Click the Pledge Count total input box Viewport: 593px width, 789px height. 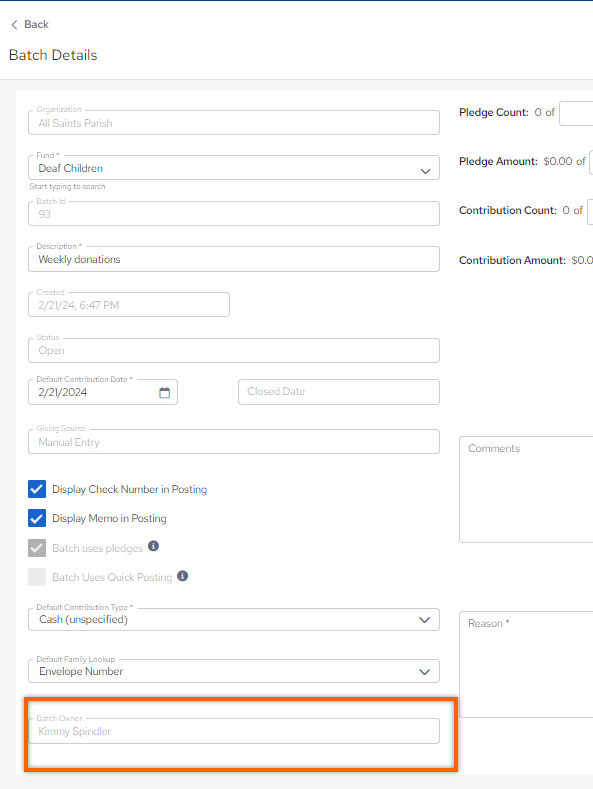[576, 113]
